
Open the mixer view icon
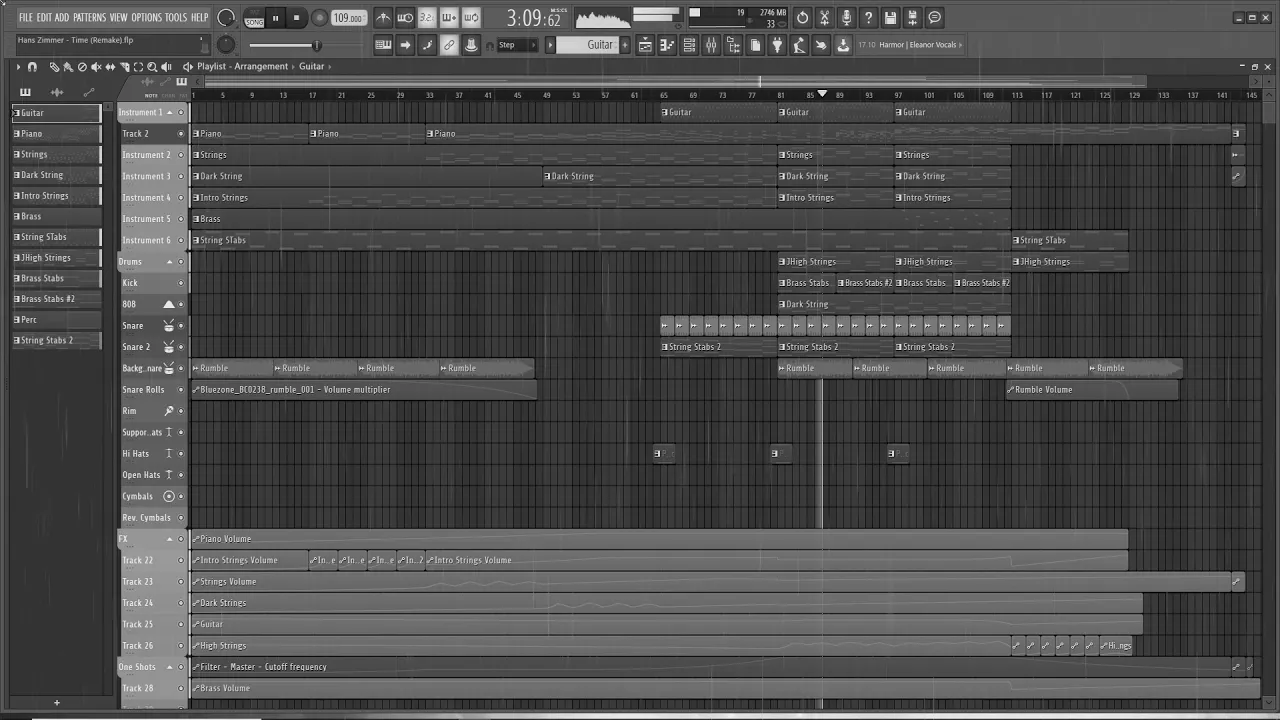tap(712, 45)
